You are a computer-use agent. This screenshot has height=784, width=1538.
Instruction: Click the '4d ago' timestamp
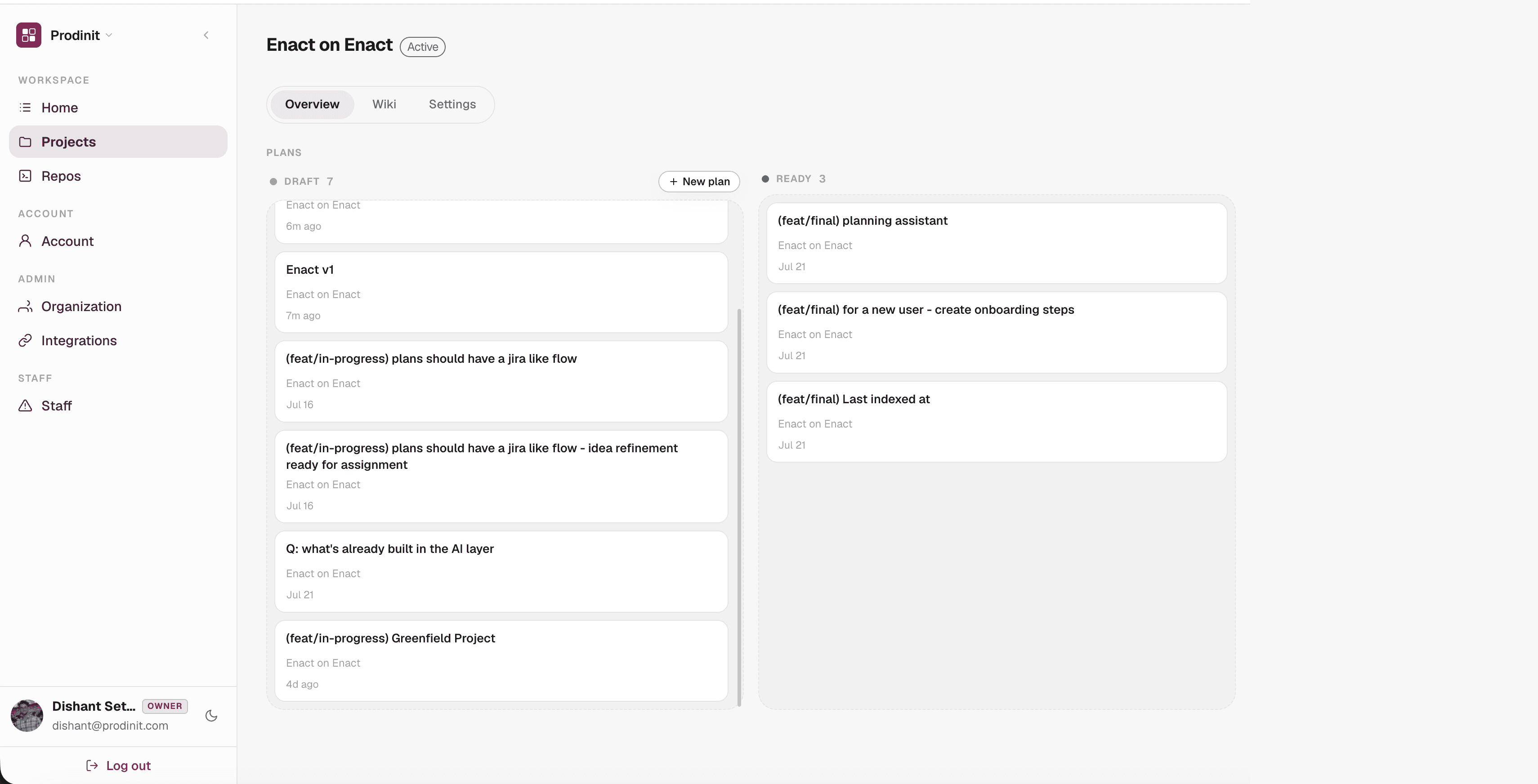coord(302,684)
